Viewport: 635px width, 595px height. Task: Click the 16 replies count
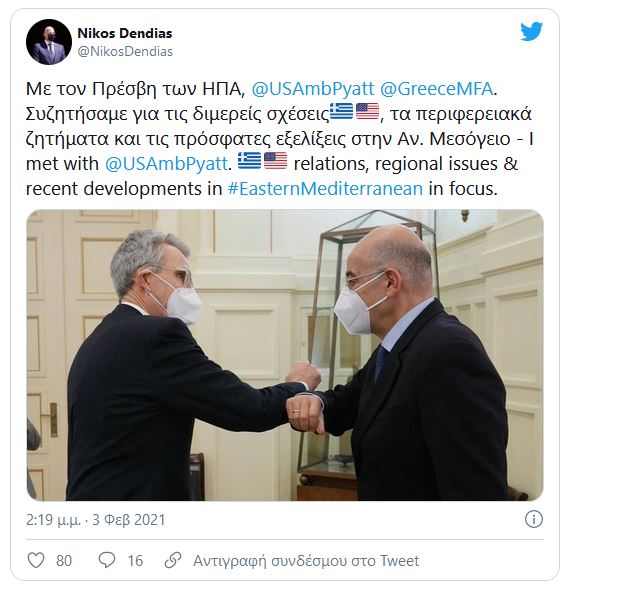pos(135,561)
